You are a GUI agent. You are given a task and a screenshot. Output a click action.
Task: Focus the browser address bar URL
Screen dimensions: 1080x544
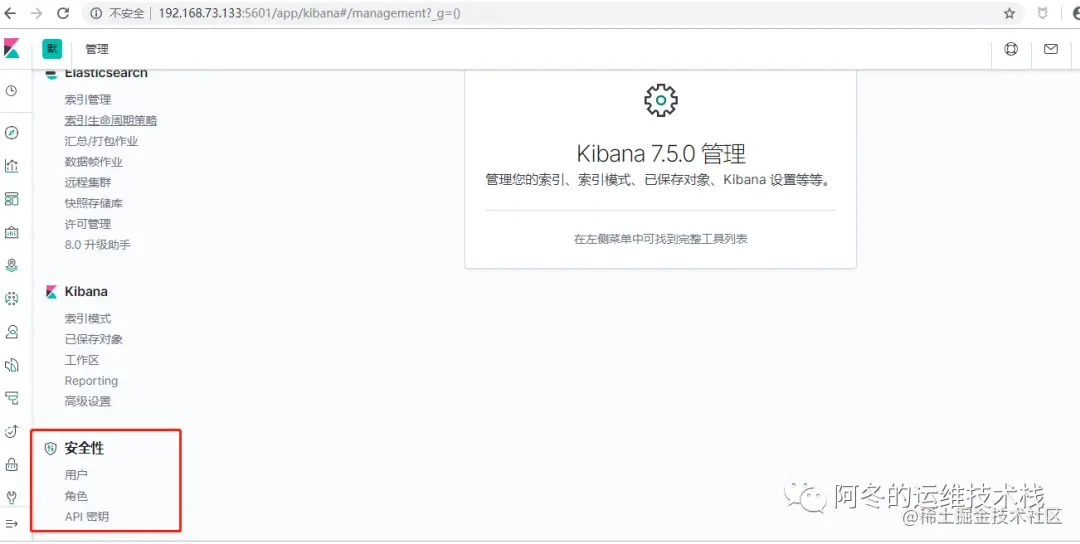click(x=309, y=13)
